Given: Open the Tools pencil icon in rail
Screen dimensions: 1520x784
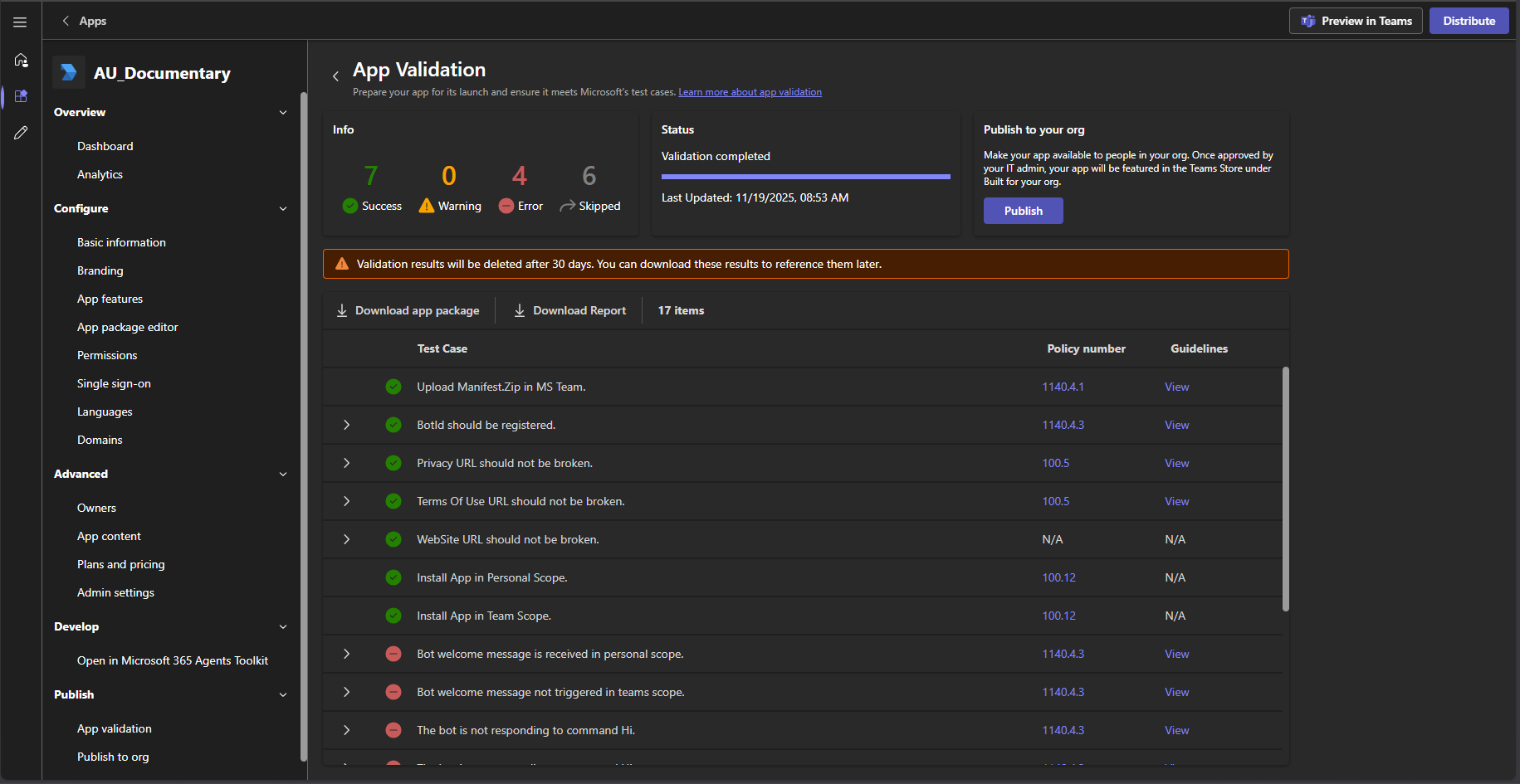Looking at the screenshot, I should [21, 133].
